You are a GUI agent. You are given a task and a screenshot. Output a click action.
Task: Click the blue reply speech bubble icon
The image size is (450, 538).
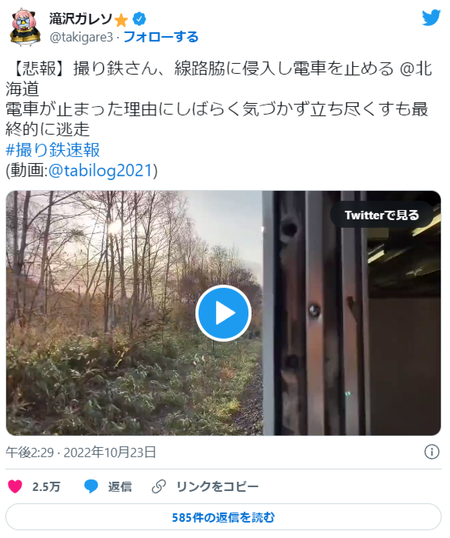pyautogui.click(x=91, y=486)
